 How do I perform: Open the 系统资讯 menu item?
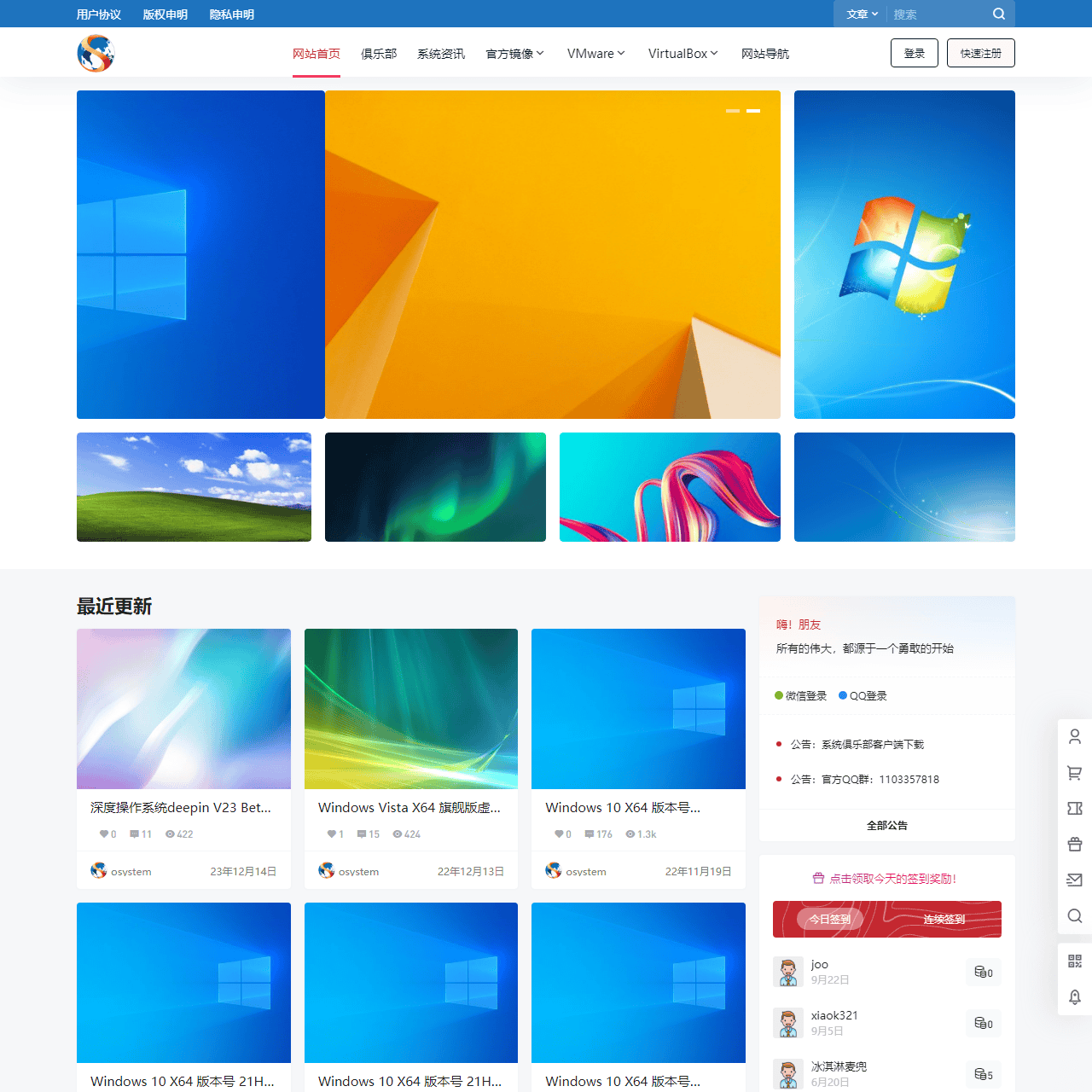click(x=441, y=54)
